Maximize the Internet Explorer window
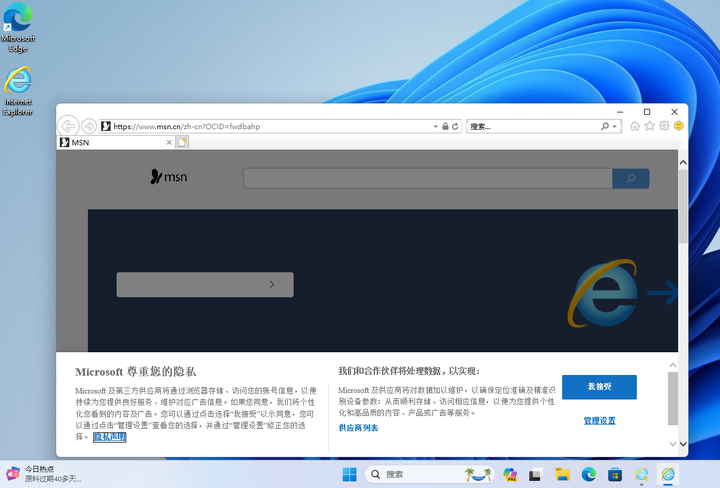The image size is (720, 488). [x=647, y=112]
